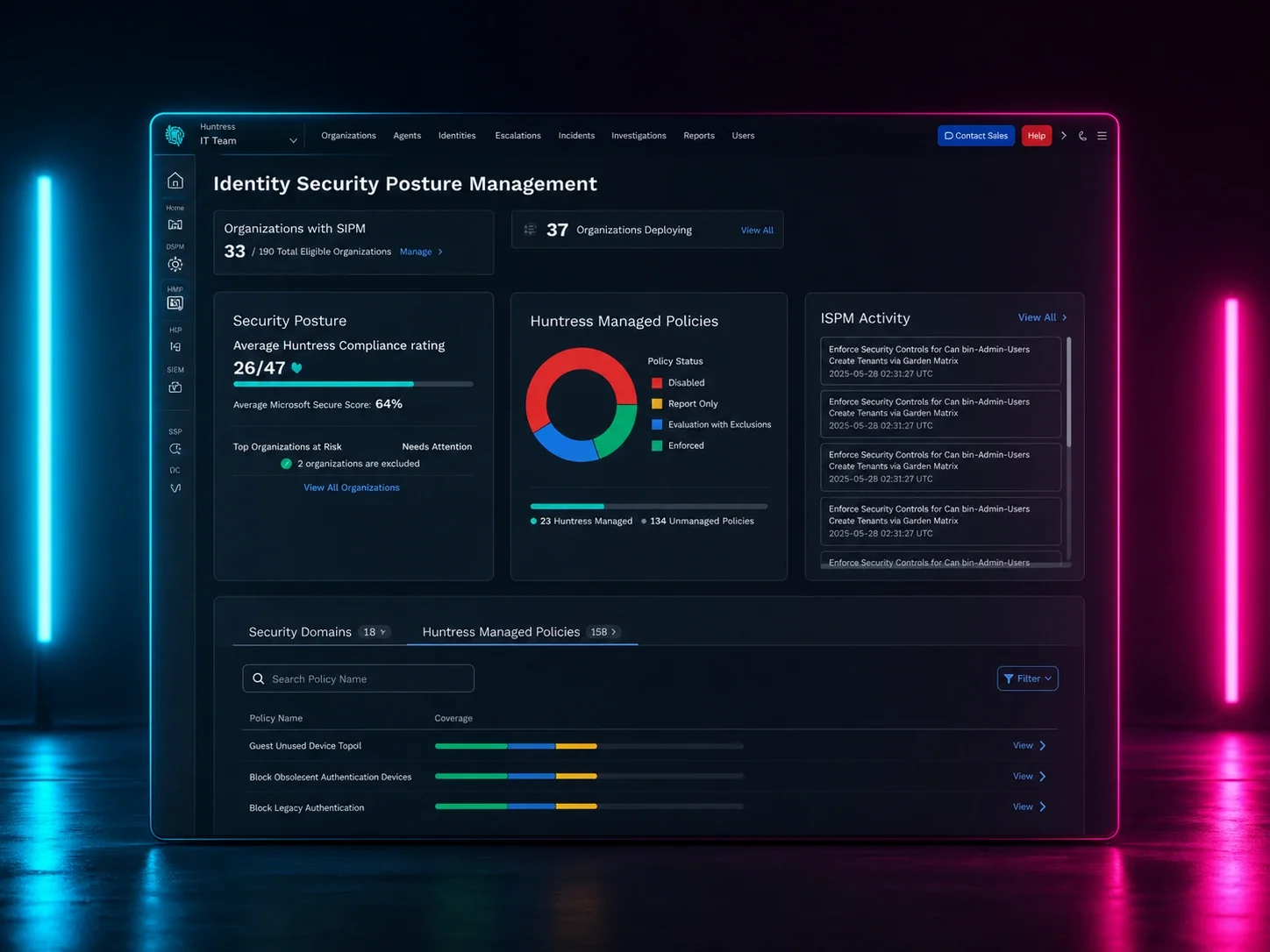Click the "23 Huntress Managed" label
Image resolution: width=1270 pixels, height=952 pixels.
click(x=586, y=522)
